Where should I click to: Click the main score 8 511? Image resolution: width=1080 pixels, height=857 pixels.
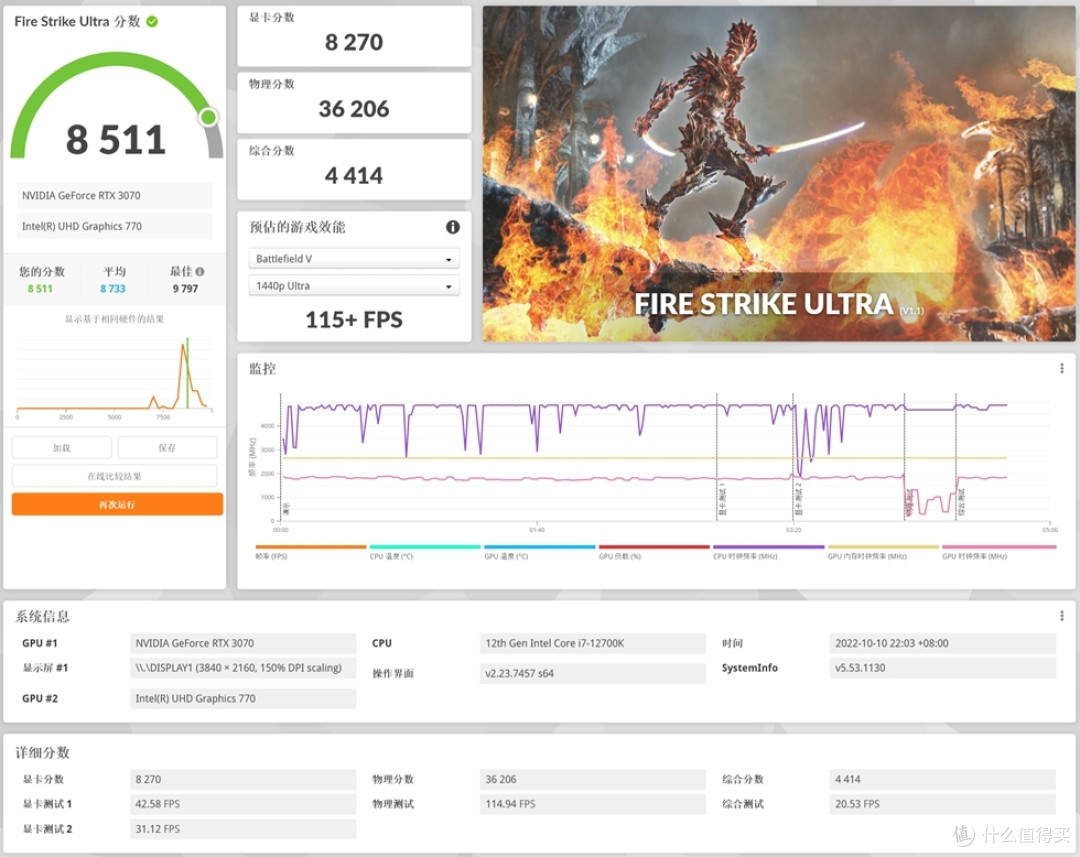tap(116, 139)
